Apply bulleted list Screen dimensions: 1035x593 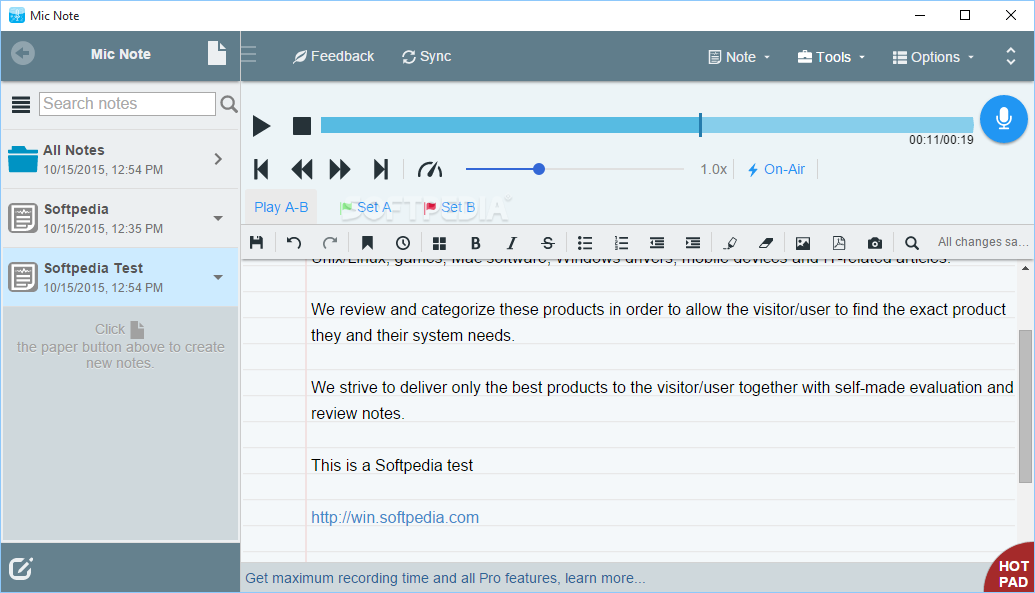click(x=585, y=243)
